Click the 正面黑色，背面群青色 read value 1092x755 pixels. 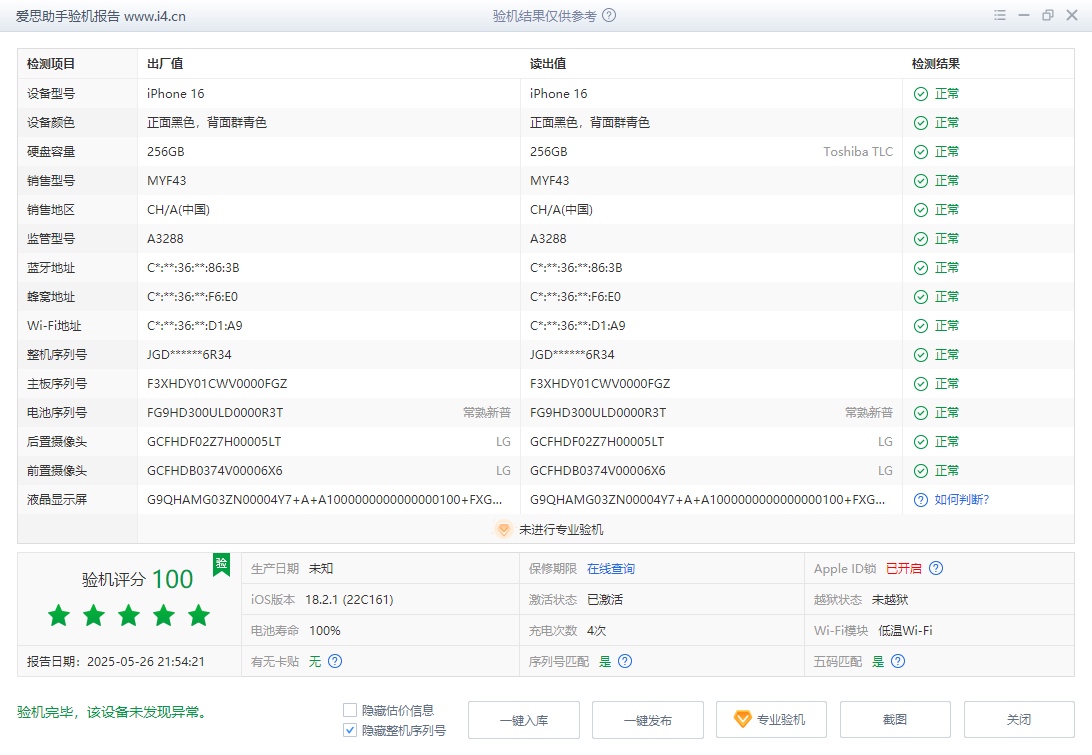coord(590,123)
